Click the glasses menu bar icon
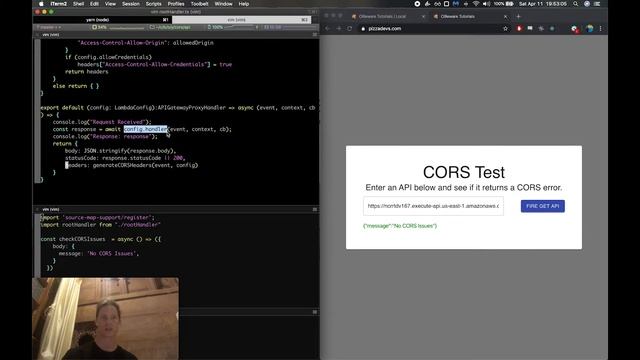This screenshot has height=360, width=640. [x=437, y=4]
